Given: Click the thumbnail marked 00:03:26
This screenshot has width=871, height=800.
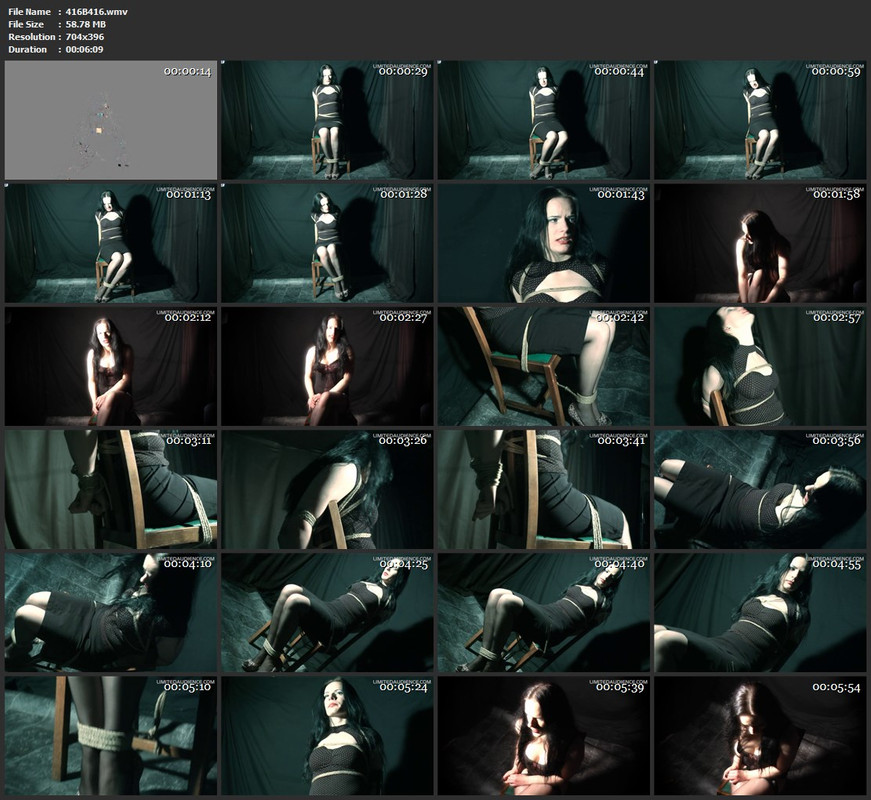Looking at the screenshot, I should point(327,489).
